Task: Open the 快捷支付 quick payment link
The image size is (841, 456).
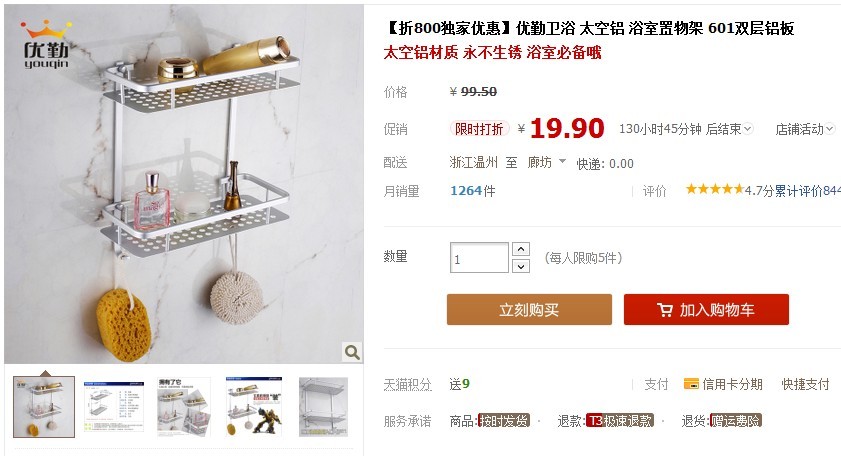Action: (805, 384)
